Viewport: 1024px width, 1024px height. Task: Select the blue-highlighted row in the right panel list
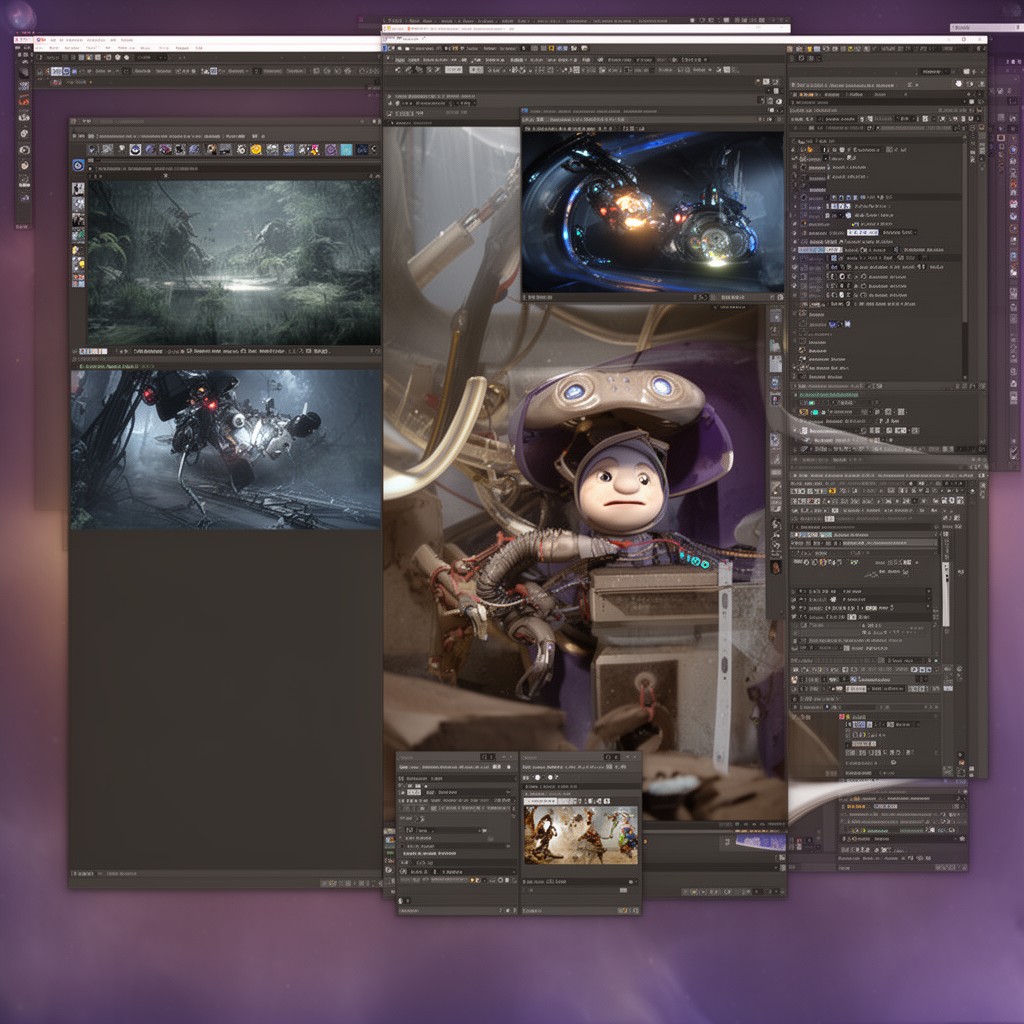(819, 249)
